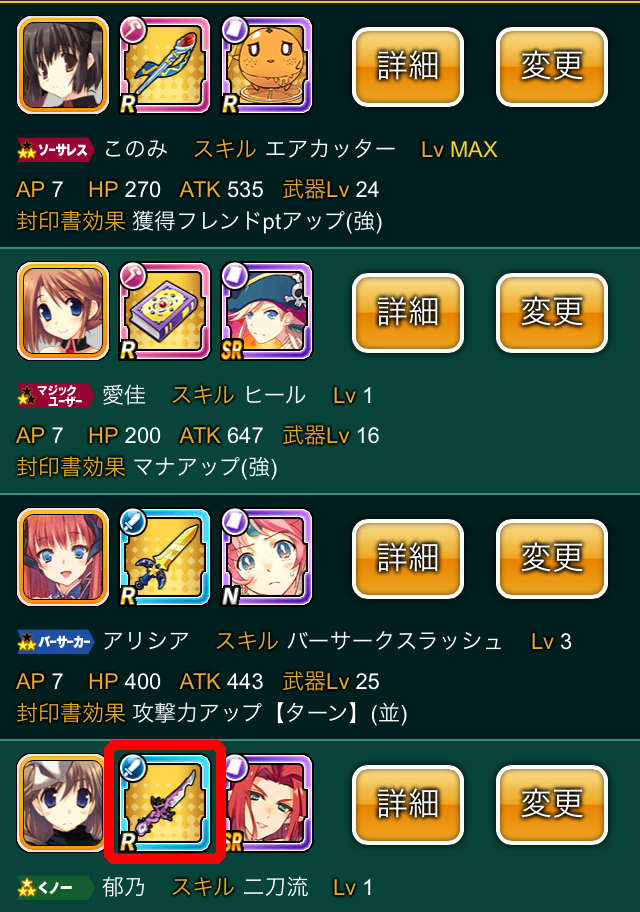Open 詳細 for 郁乃
Screen dimensions: 640x912
408,804
